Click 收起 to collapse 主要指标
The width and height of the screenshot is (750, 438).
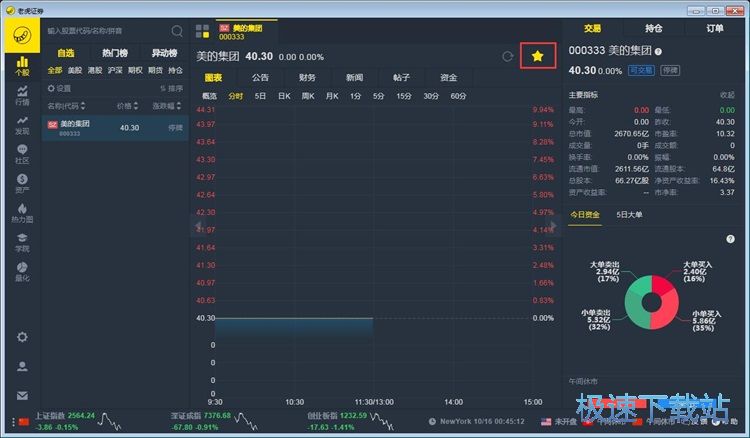click(x=727, y=95)
